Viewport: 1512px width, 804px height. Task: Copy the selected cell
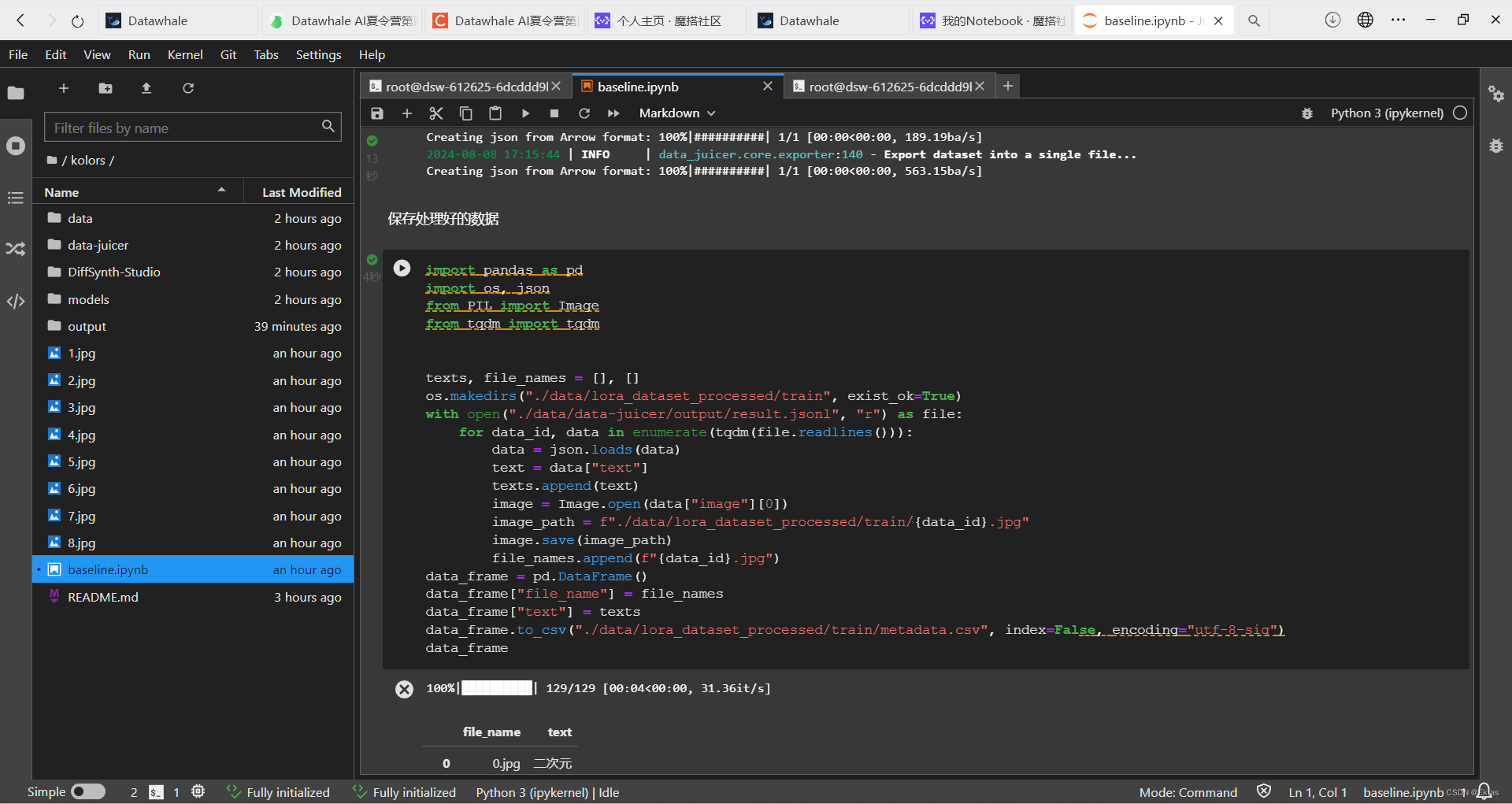(465, 113)
